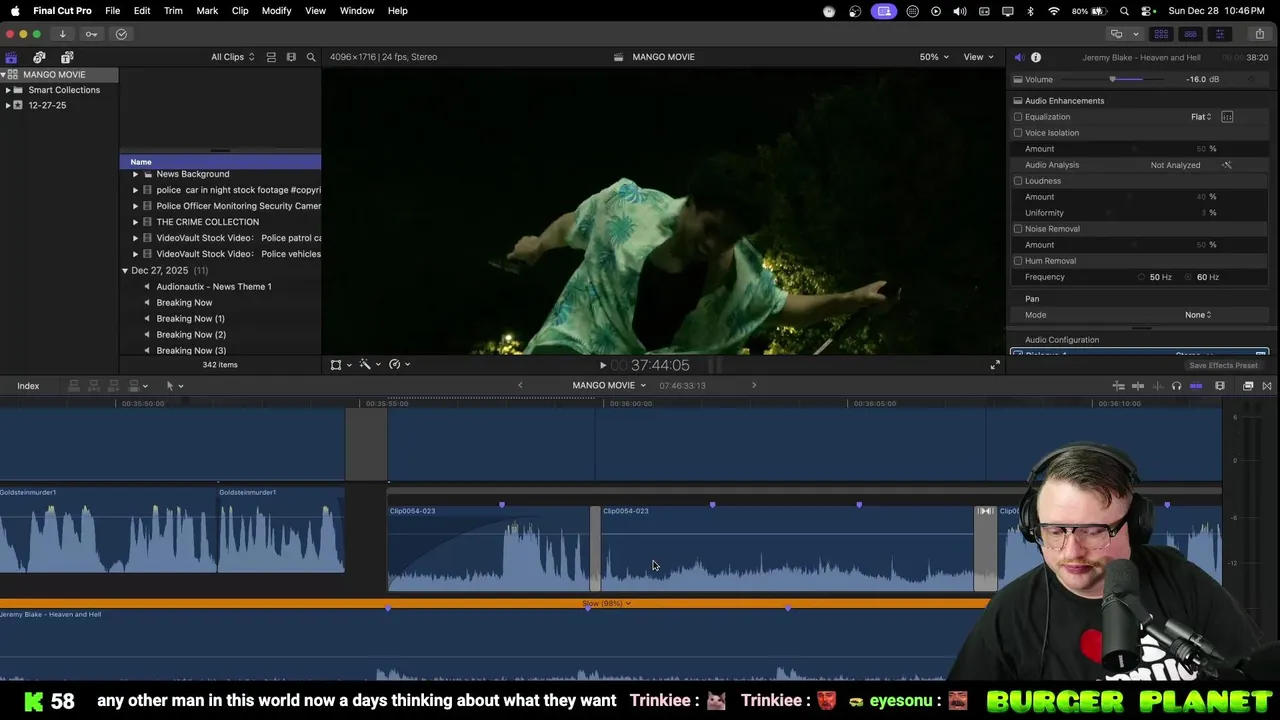Play the viewer from the playhead
Image resolution: width=1280 pixels, height=720 pixels.
pyautogui.click(x=602, y=365)
